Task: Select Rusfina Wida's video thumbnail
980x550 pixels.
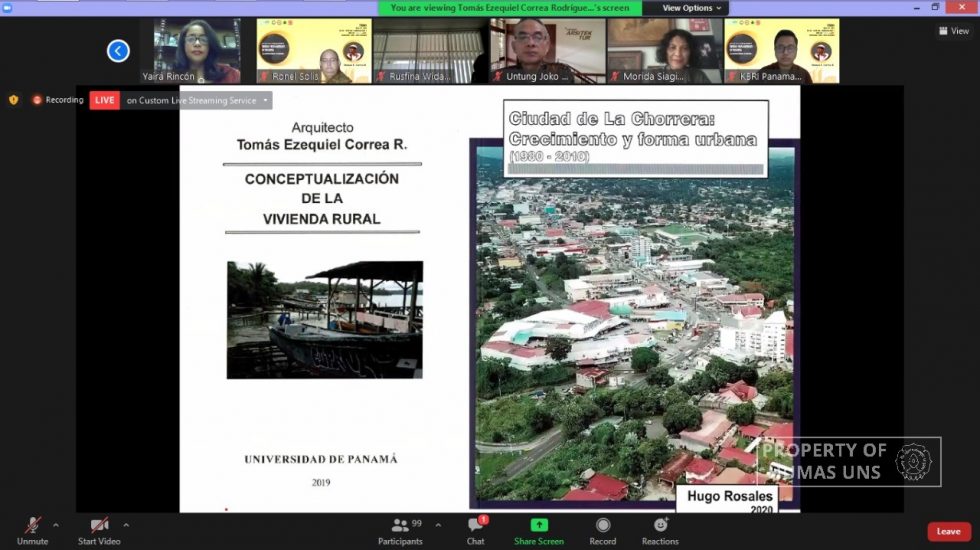Action: tap(430, 51)
